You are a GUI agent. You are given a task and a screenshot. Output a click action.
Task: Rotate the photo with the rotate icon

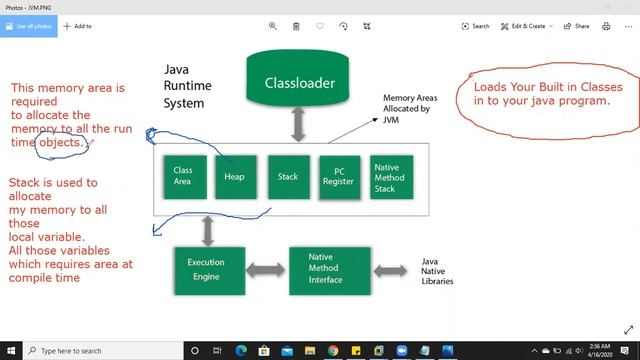coord(343,26)
